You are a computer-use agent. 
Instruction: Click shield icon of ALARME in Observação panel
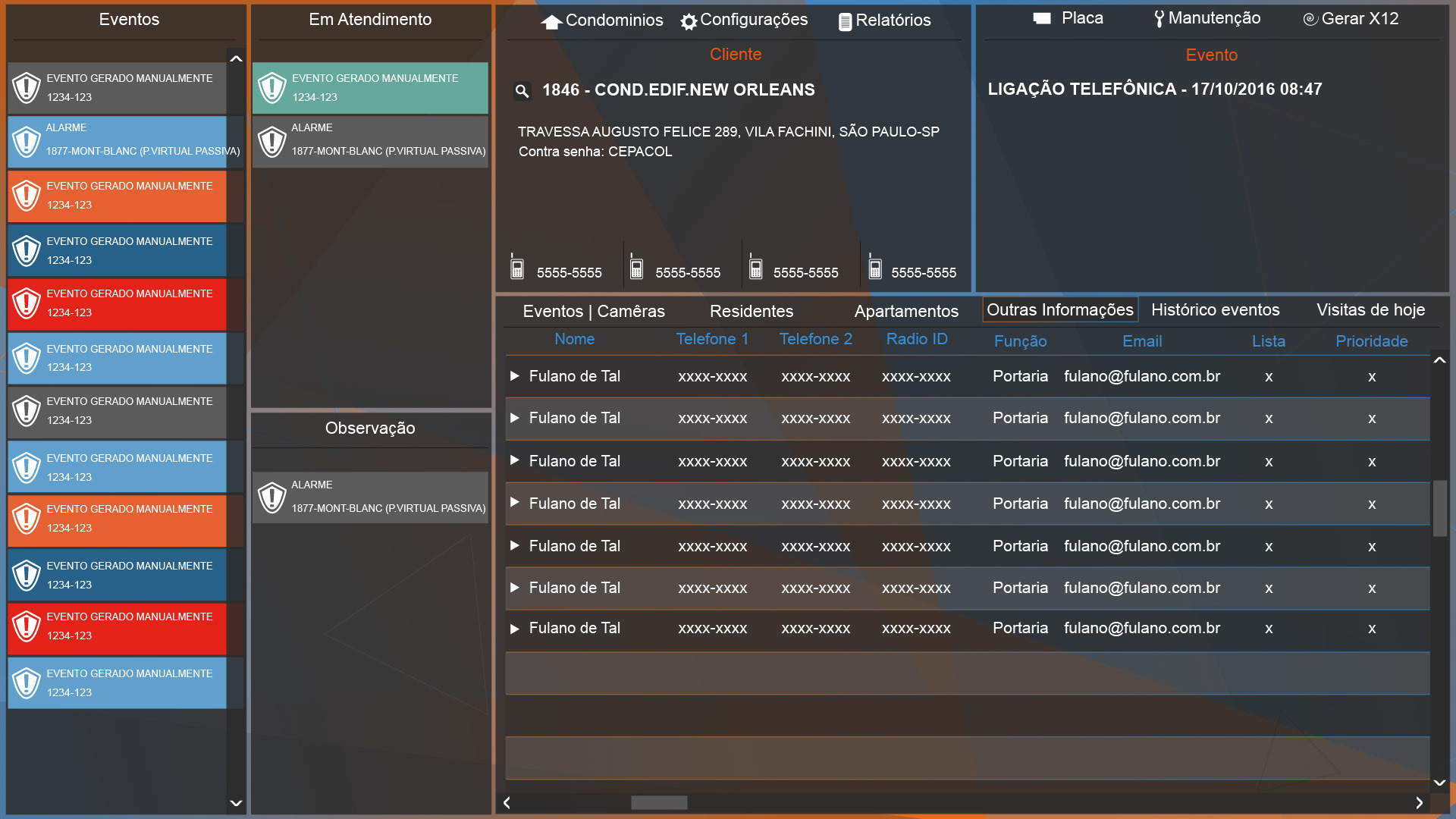tap(272, 498)
